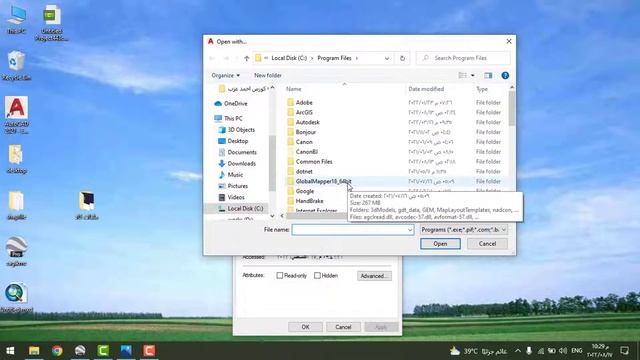640x360 pixels.
Task: Launch Chrome from the taskbar
Action: (x=57, y=351)
